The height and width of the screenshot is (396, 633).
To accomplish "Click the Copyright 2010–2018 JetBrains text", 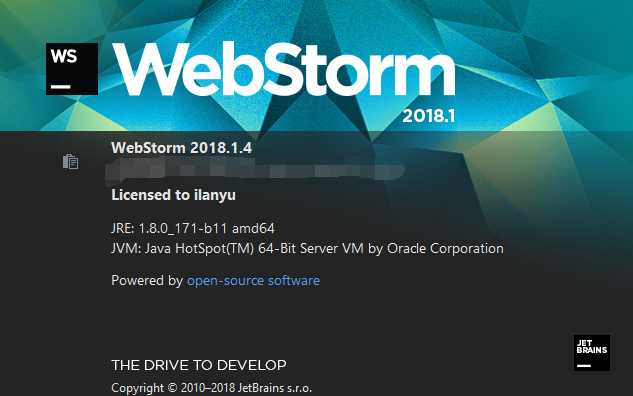I will [212, 388].
